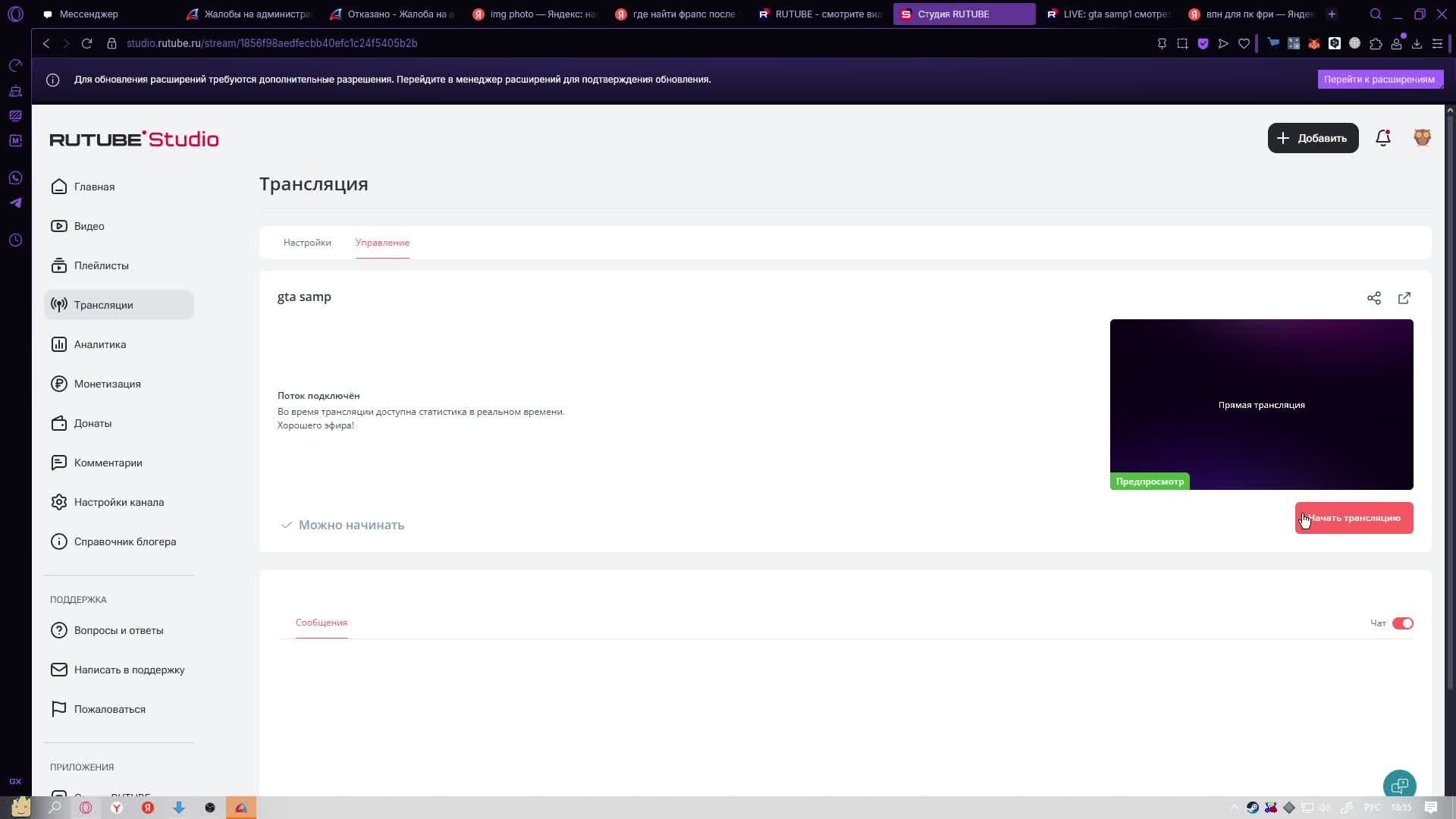Open the user avatar menu
Viewport: 1456px width, 819px height.
(1422, 138)
